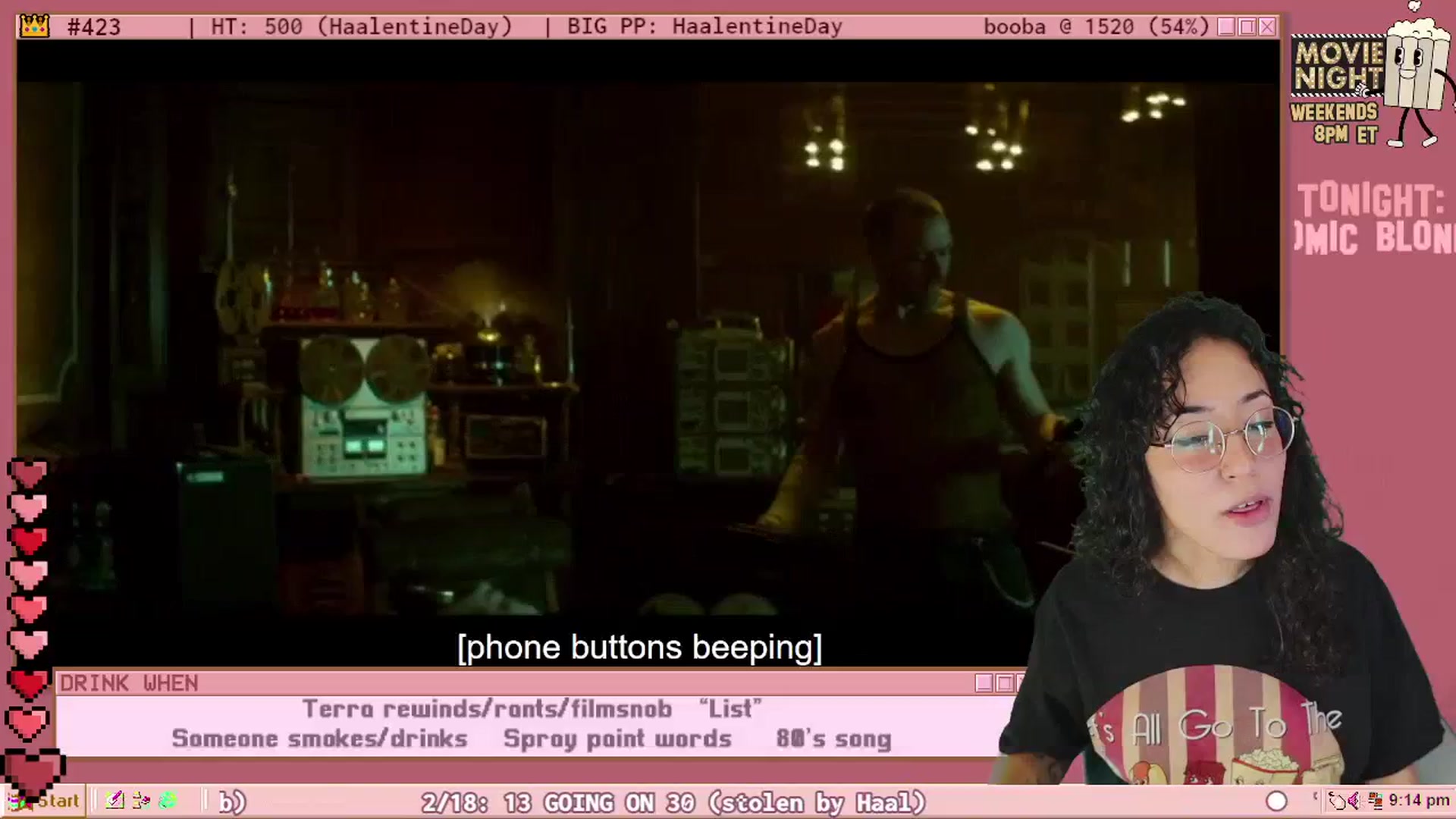Click 'booba @ 1520 (54%)' goal text
The width and height of the screenshot is (1456, 819).
coord(1096,27)
